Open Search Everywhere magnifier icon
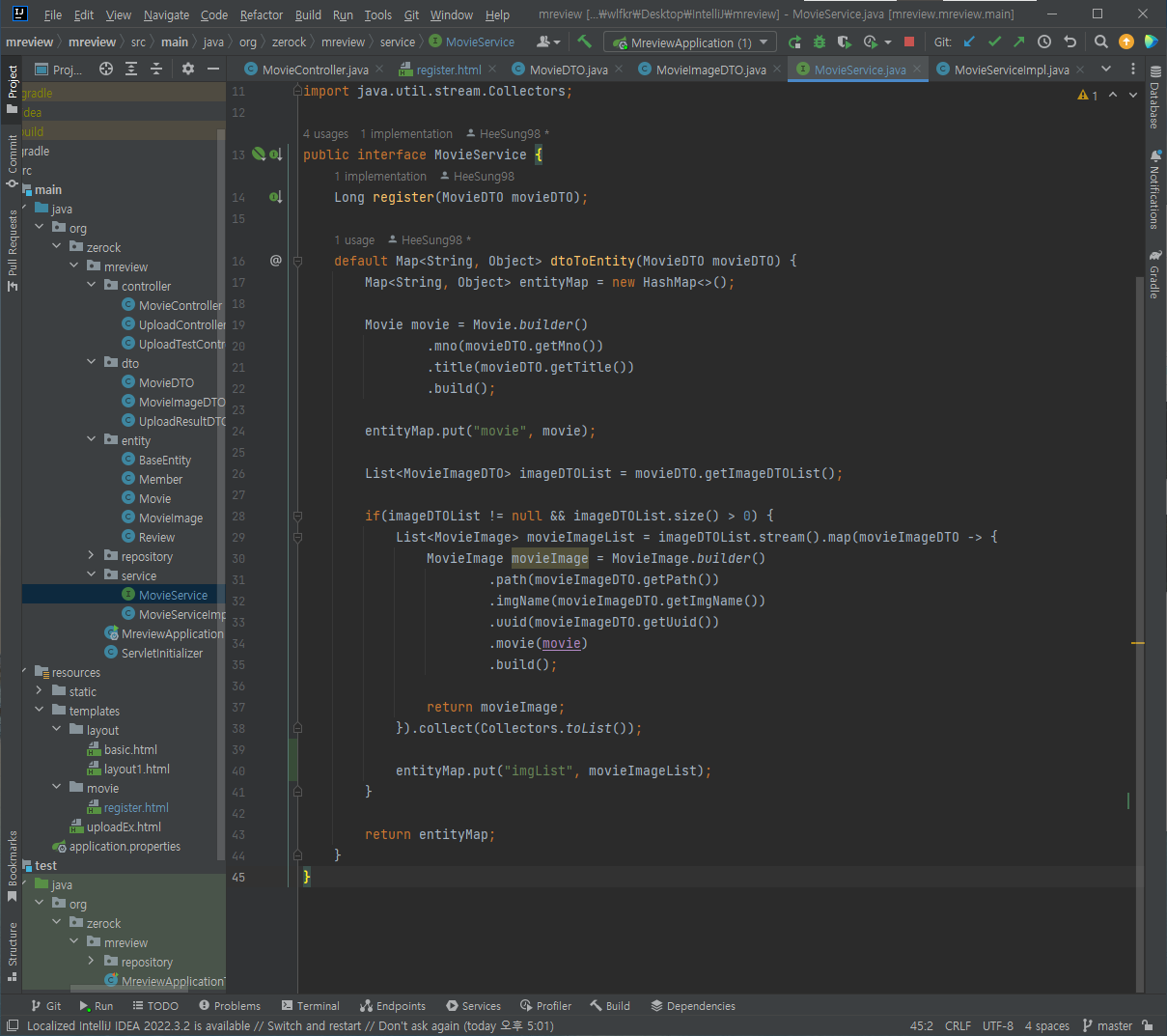Screen dimensions: 1167x1036 point(1101,42)
